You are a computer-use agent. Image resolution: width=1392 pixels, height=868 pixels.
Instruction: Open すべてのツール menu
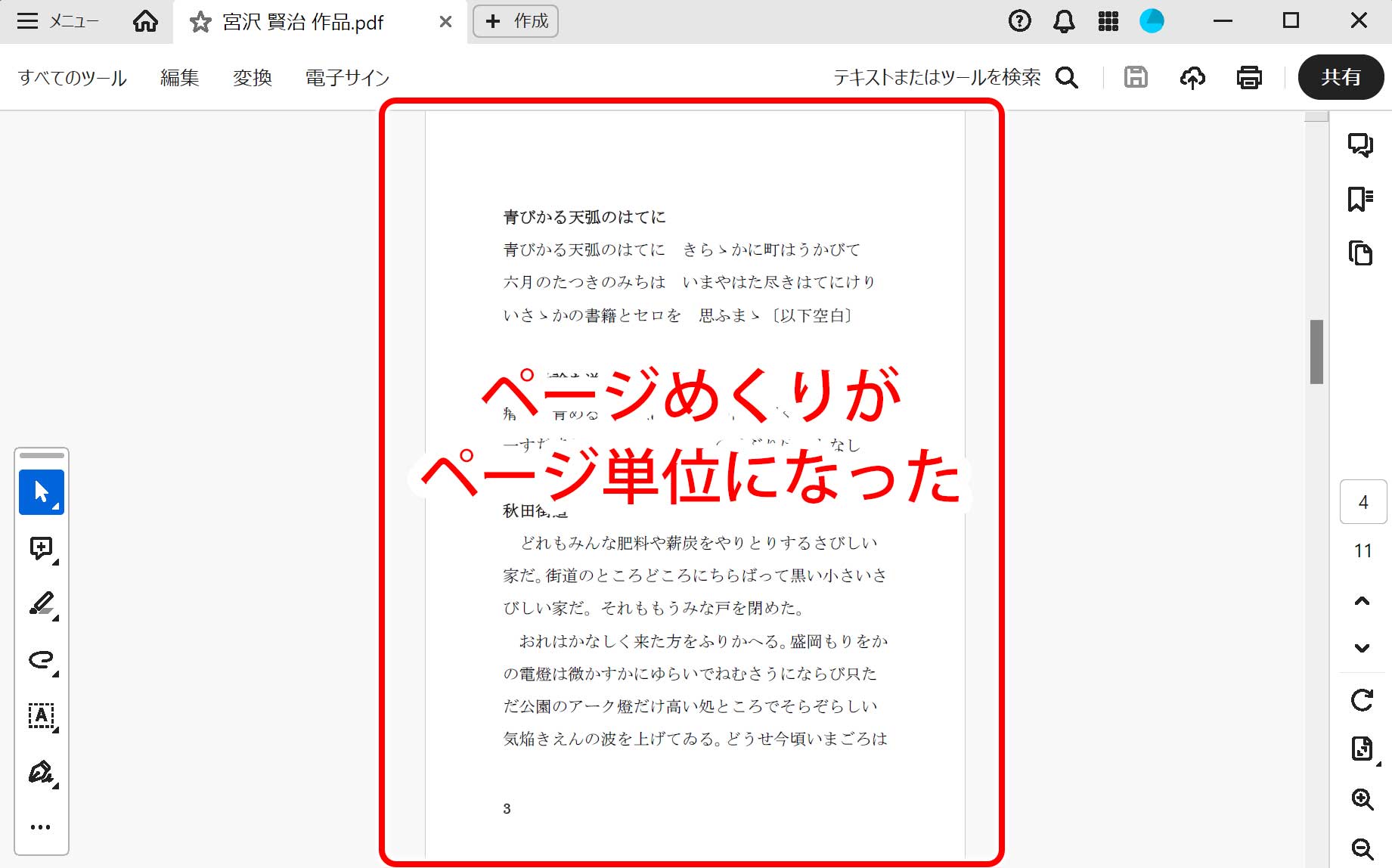73,77
